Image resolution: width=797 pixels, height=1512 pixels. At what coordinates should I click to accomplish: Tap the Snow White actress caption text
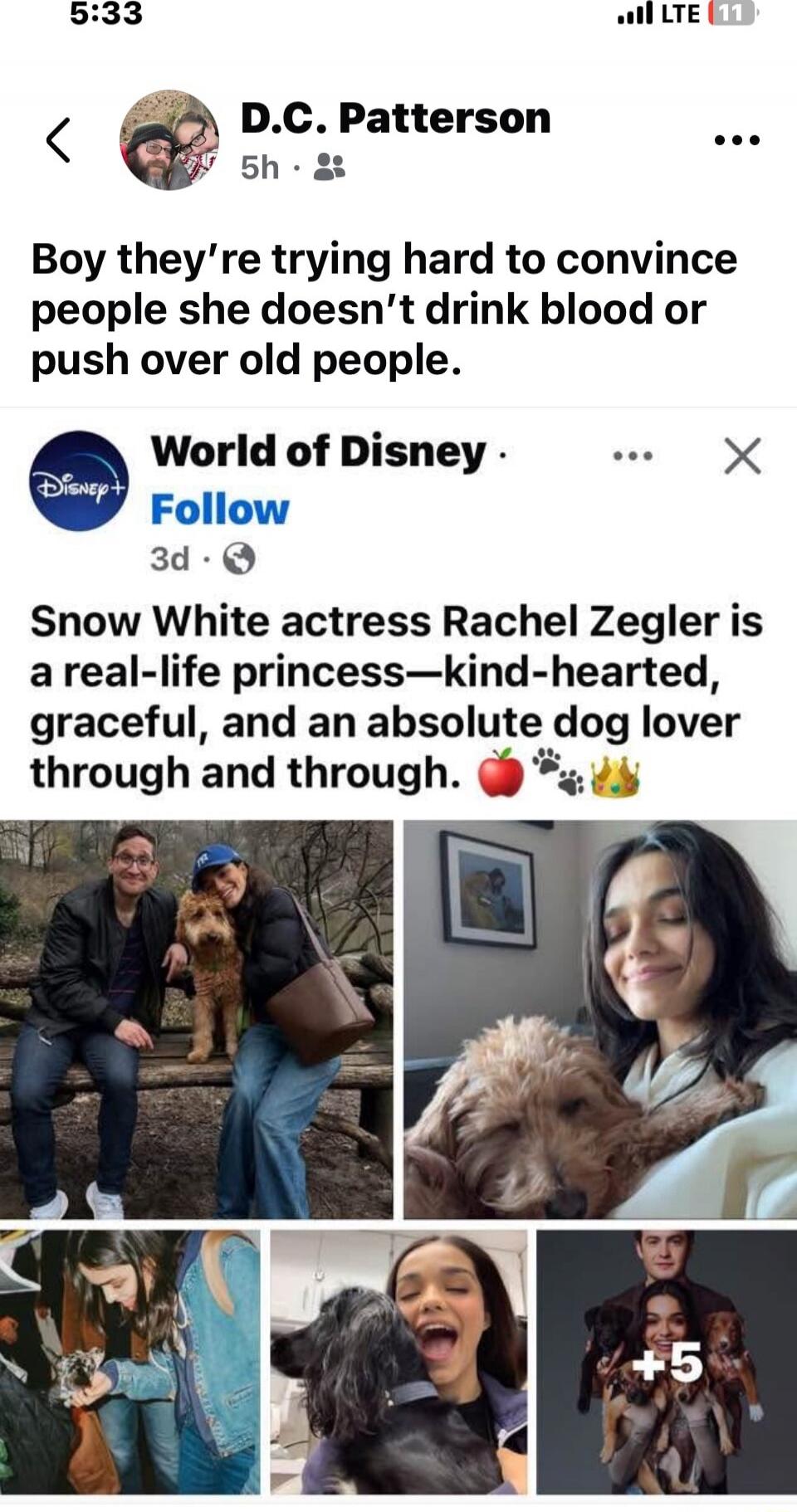(x=396, y=697)
